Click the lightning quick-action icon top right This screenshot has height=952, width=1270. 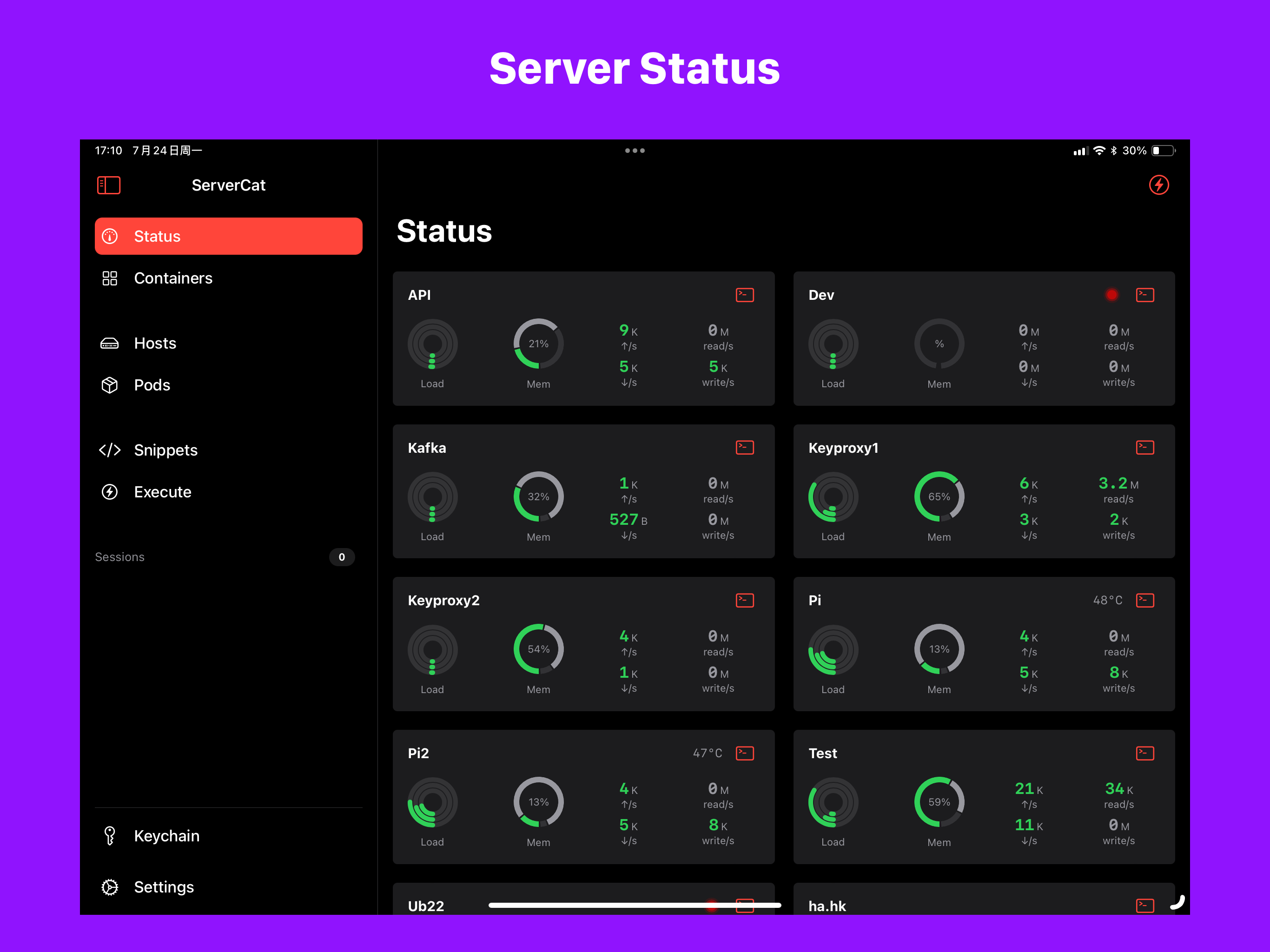pos(1159,185)
